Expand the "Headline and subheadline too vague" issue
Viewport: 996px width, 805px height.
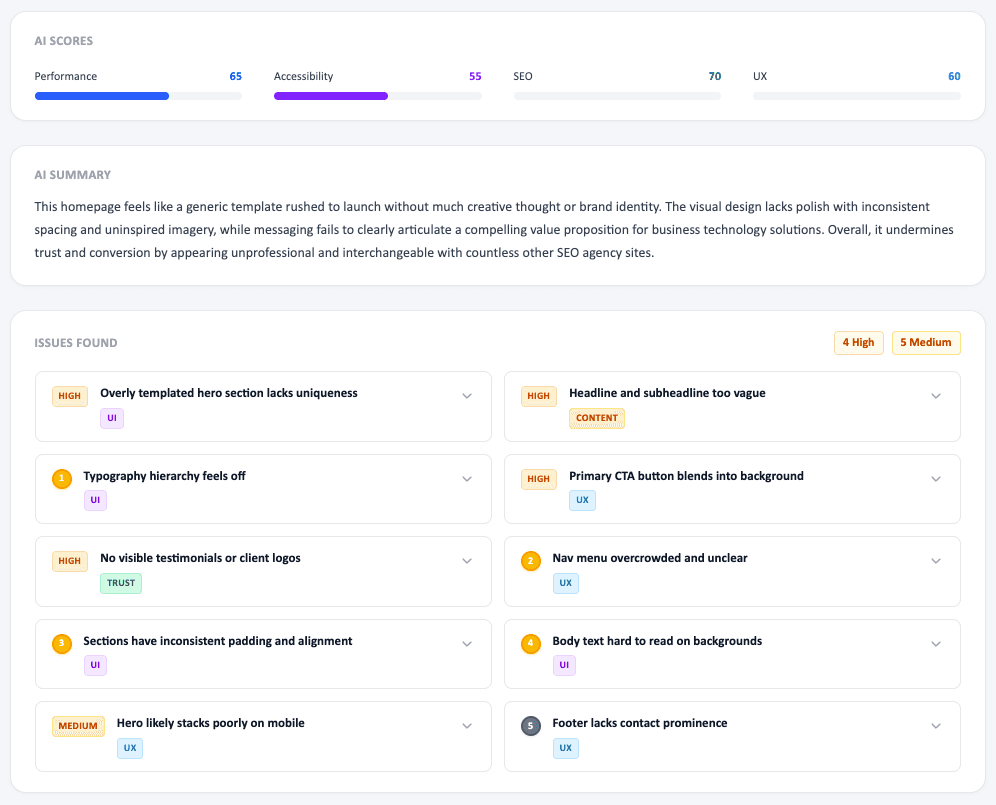(x=936, y=396)
